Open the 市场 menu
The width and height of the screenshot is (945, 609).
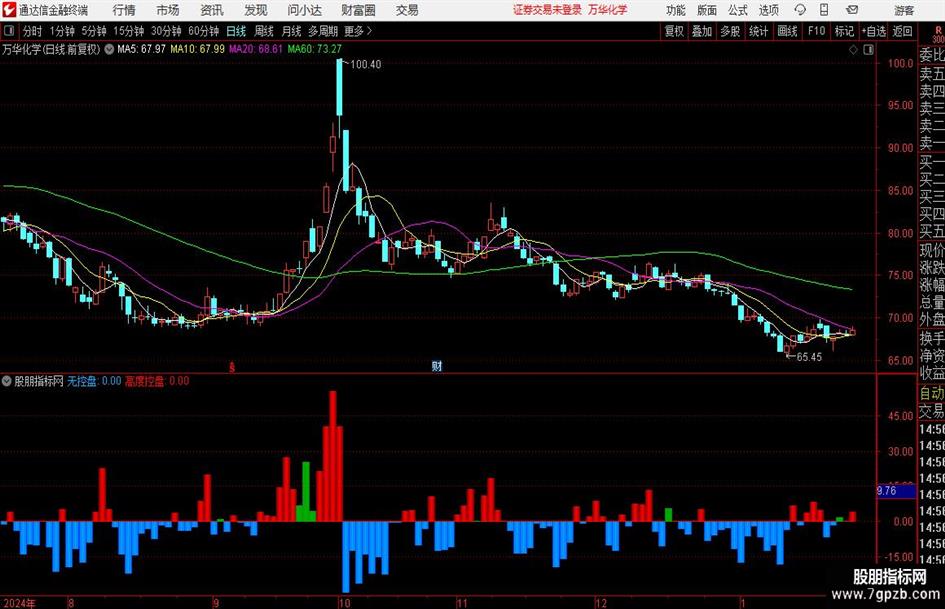coord(168,10)
